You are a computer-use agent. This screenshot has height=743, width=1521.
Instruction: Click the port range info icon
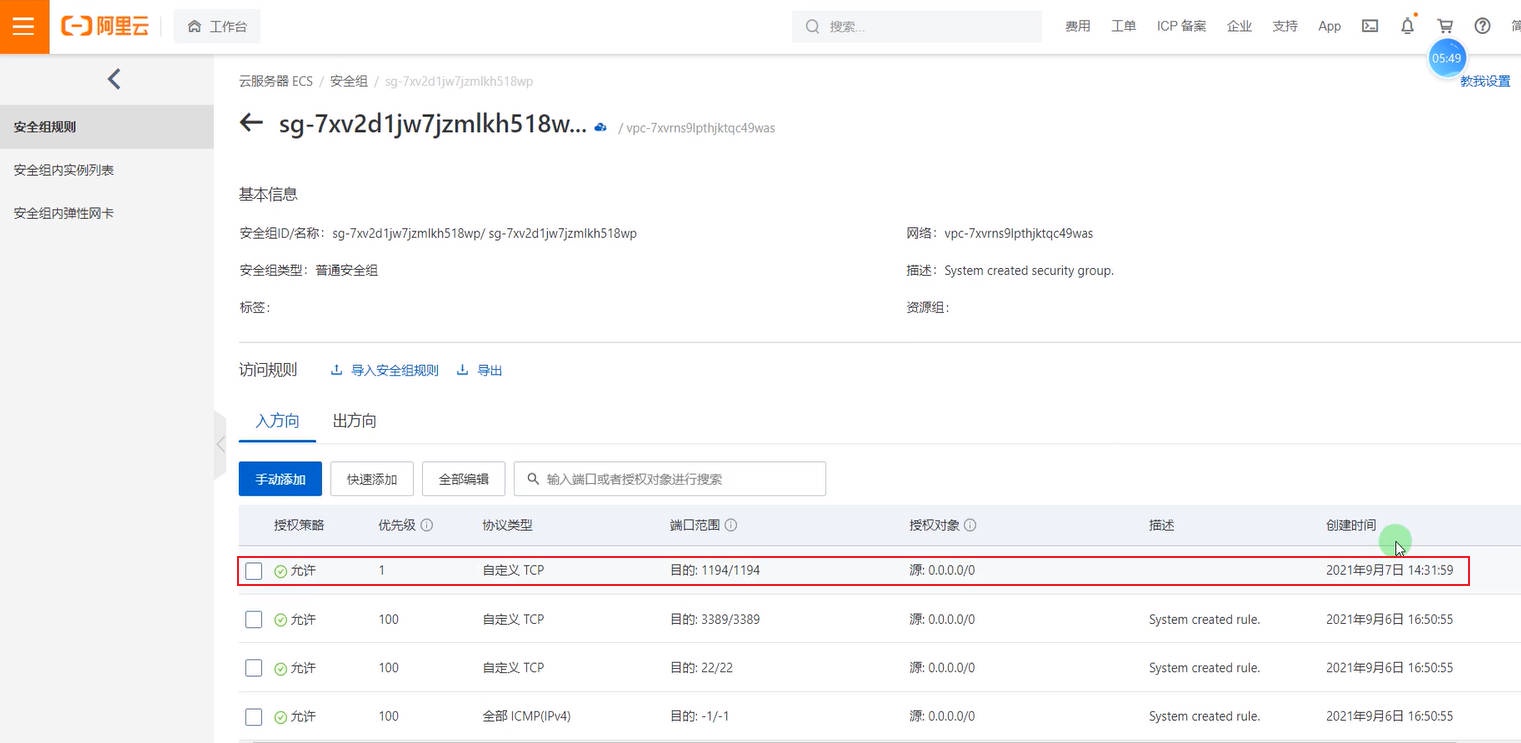coord(731,525)
